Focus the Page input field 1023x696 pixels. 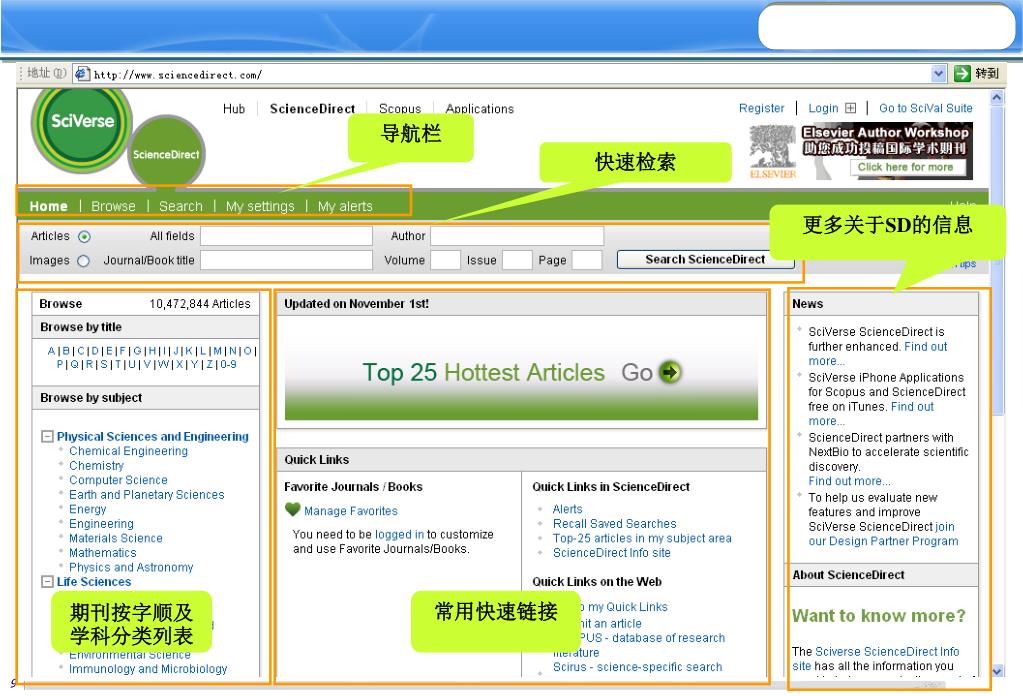tap(587, 260)
